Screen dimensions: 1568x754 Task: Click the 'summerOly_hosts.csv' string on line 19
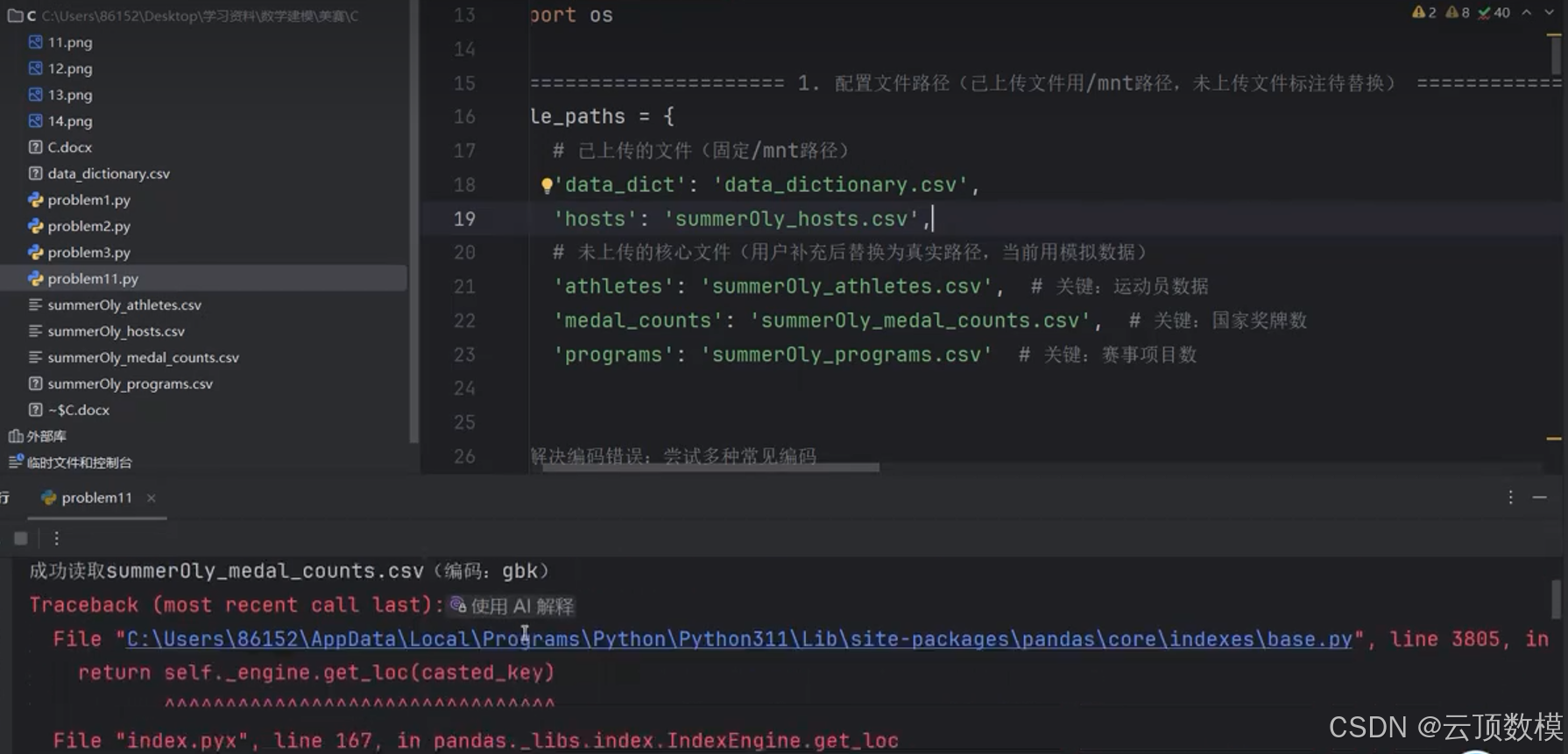(x=792, y=219)
